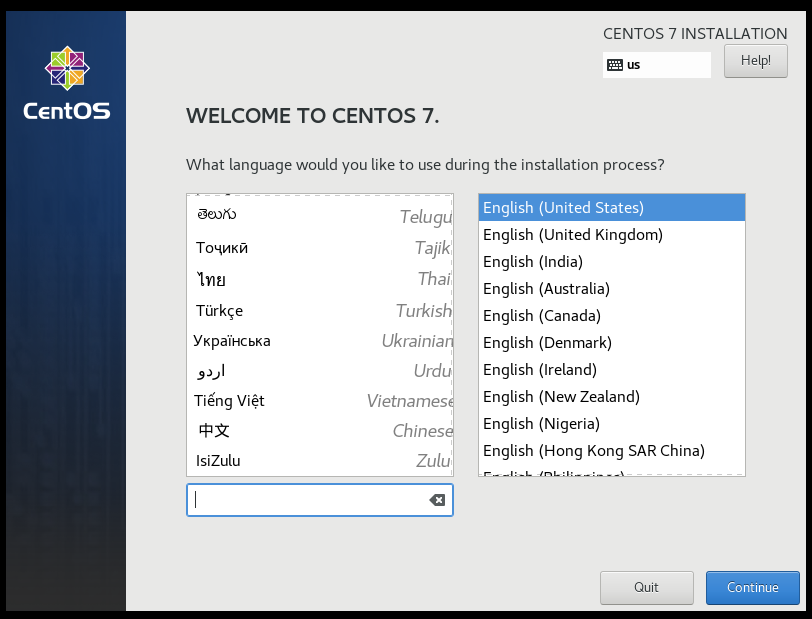Select Vietnamese in the language list

(x=320, y=401)
